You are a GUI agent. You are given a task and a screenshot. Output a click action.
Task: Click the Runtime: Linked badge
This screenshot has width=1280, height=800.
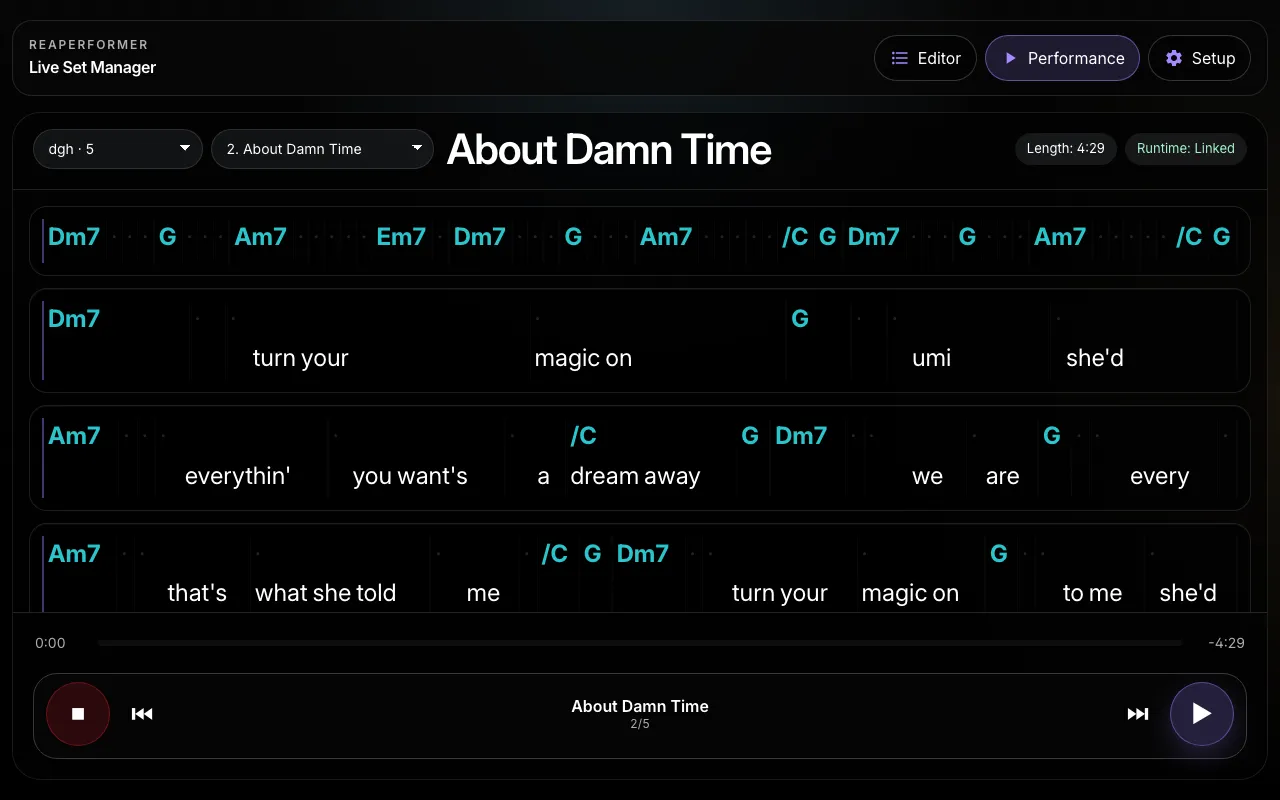pyautogui.click(x=1186, y=148)
